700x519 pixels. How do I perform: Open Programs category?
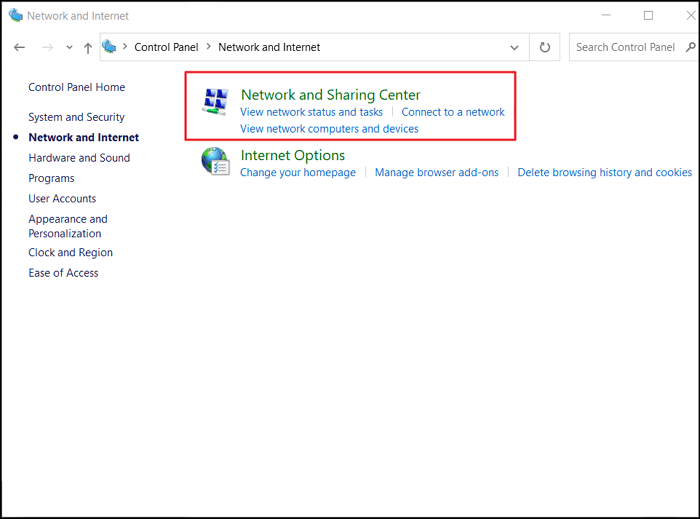coord(51,179)
